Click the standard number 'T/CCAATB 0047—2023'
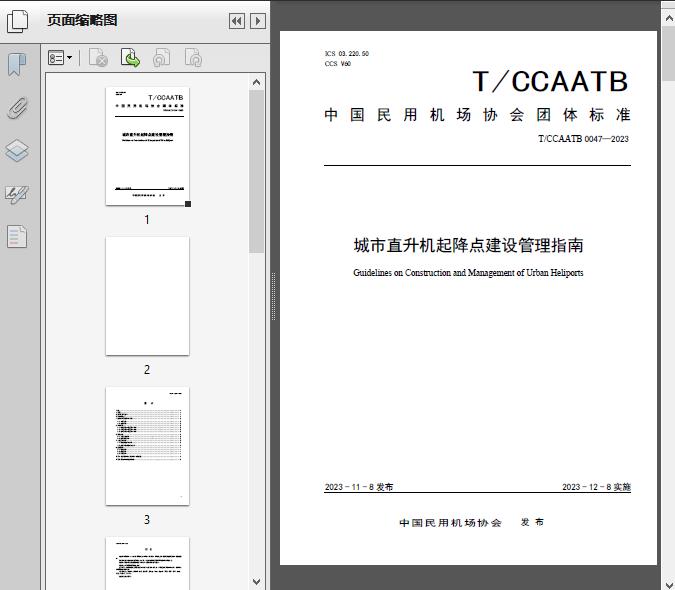This screenshot has height=590, width=675. [x=583, y=139]
